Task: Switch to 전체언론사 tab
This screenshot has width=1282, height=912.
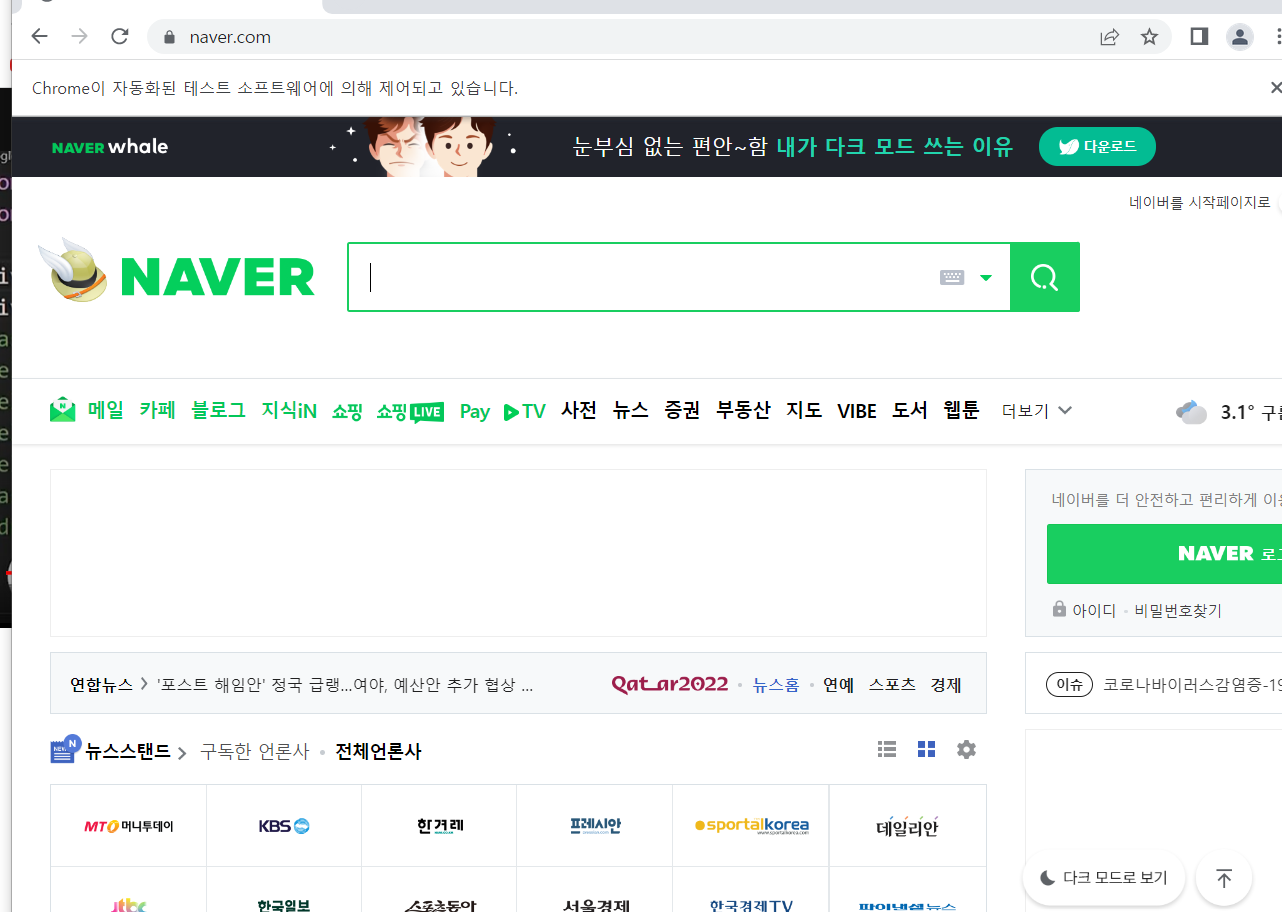Action: click(x=378, y=751)
